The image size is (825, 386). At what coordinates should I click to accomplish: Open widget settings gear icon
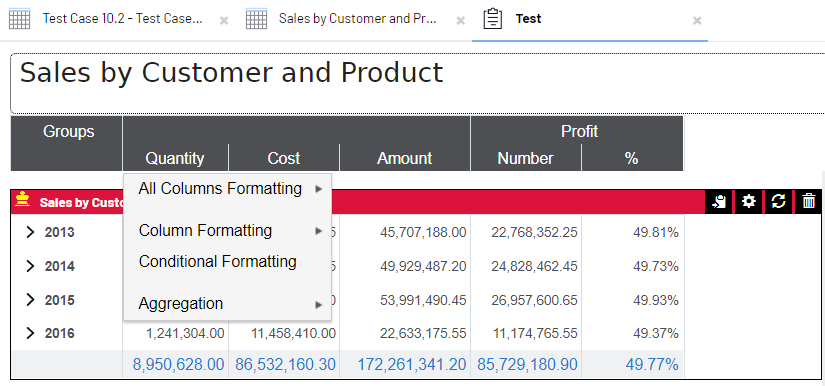point(748,201)
